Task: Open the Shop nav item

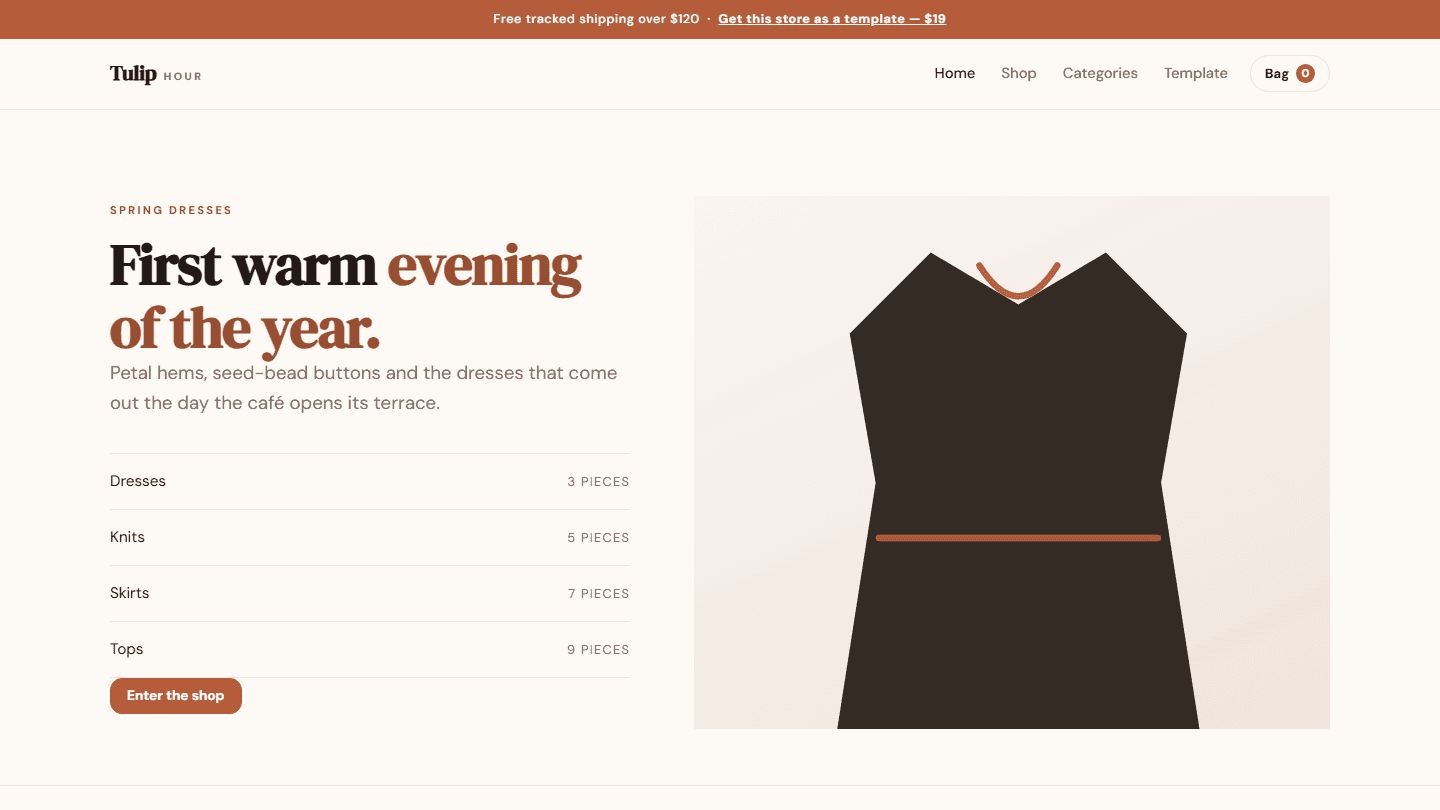Action: pyautogui.click(x=1018, y=73)
